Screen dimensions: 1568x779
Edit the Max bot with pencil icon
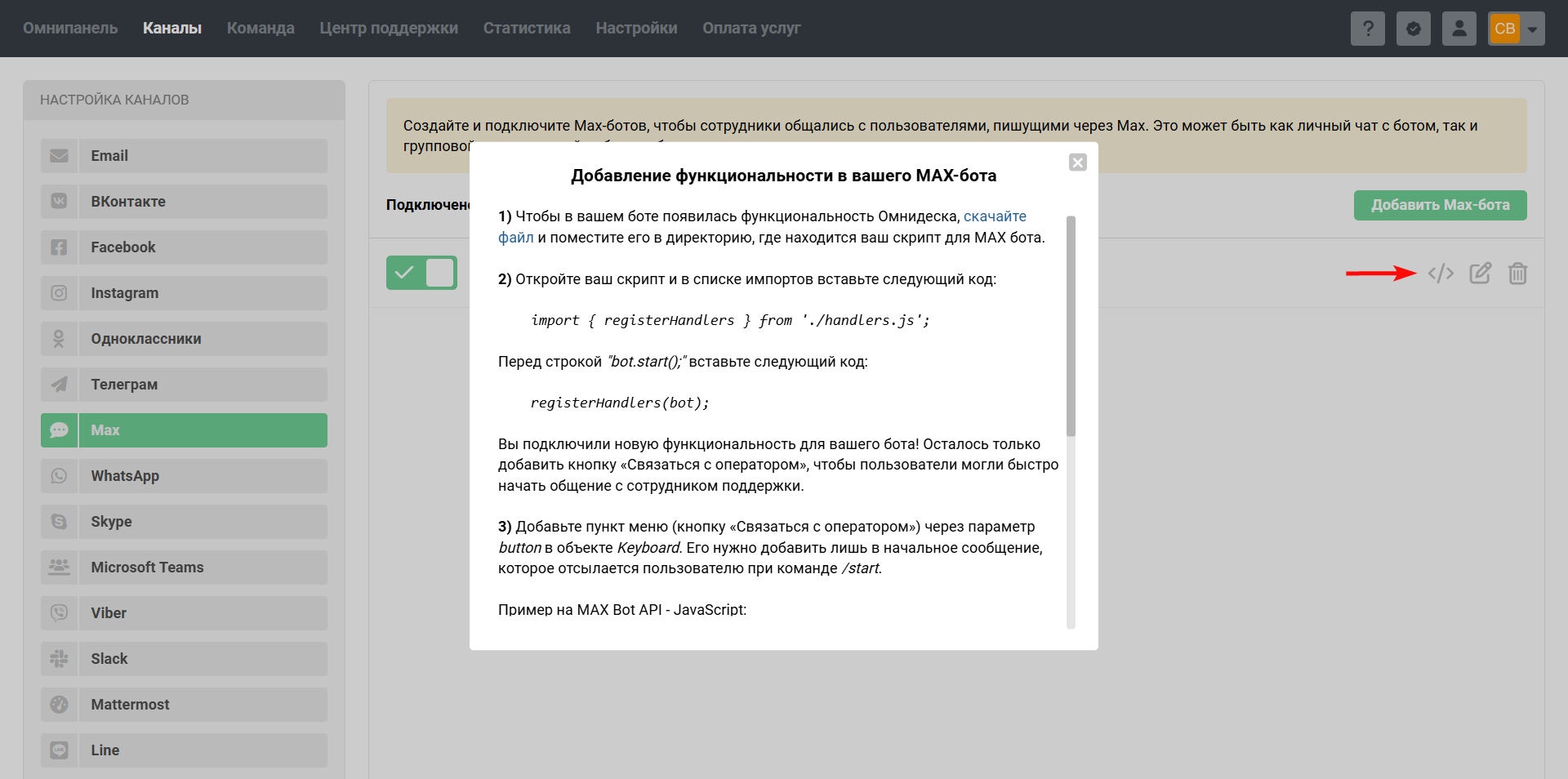(x=1481, y=273)
